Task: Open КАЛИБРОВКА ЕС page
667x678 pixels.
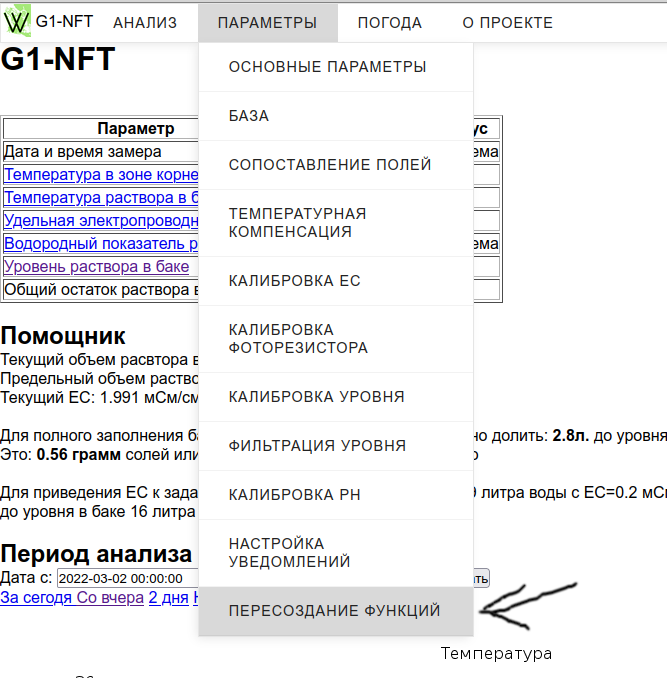Action: (x=294, y=281)
